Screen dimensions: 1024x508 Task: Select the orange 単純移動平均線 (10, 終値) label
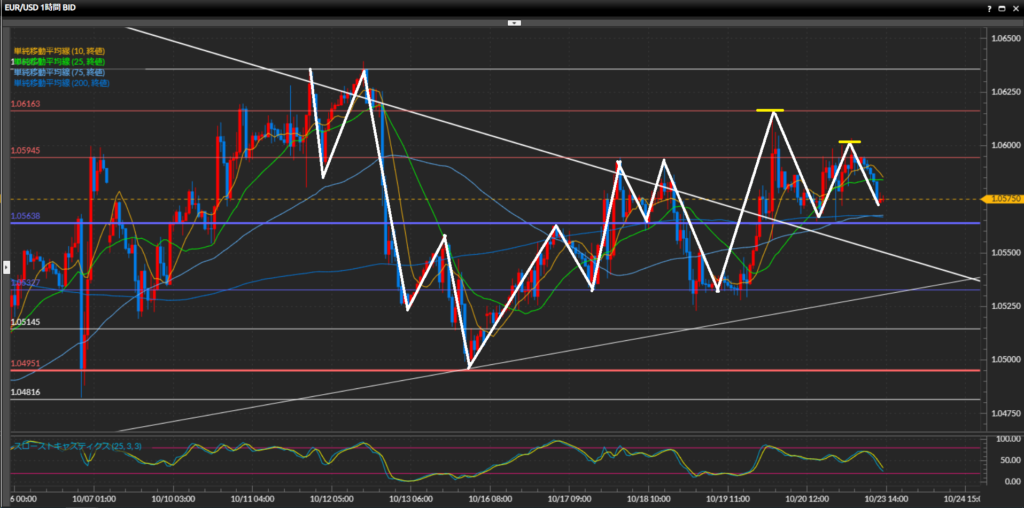(x=59, y=50)
